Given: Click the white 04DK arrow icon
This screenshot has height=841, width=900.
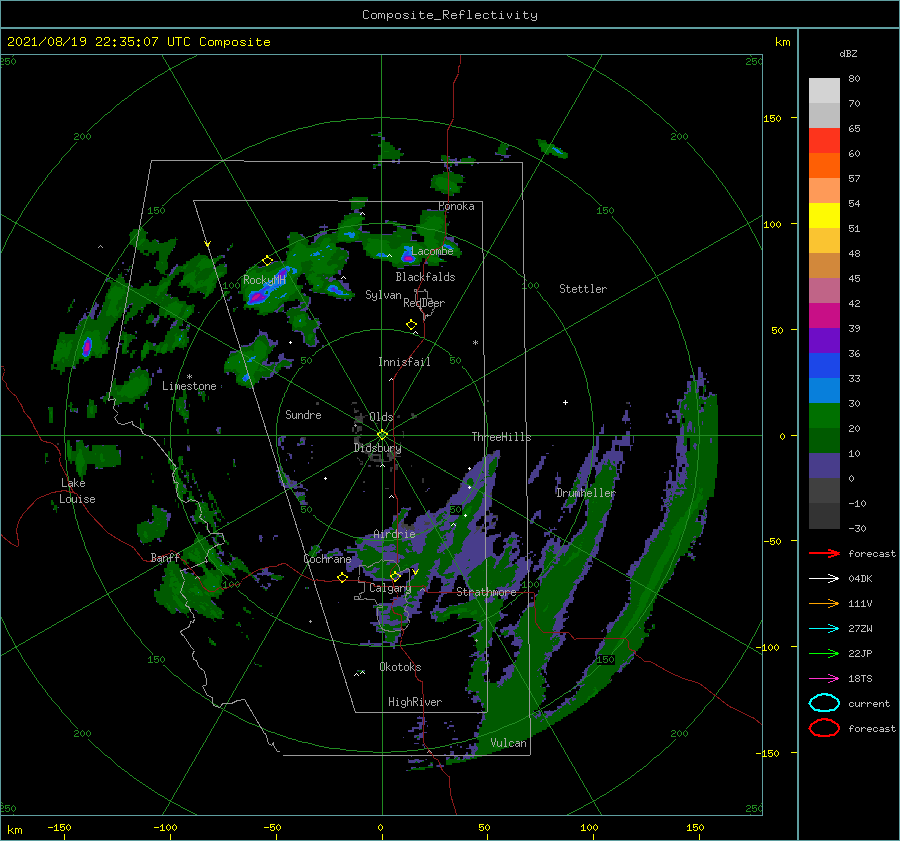Looking at the screenshot, I should point(824,579).
